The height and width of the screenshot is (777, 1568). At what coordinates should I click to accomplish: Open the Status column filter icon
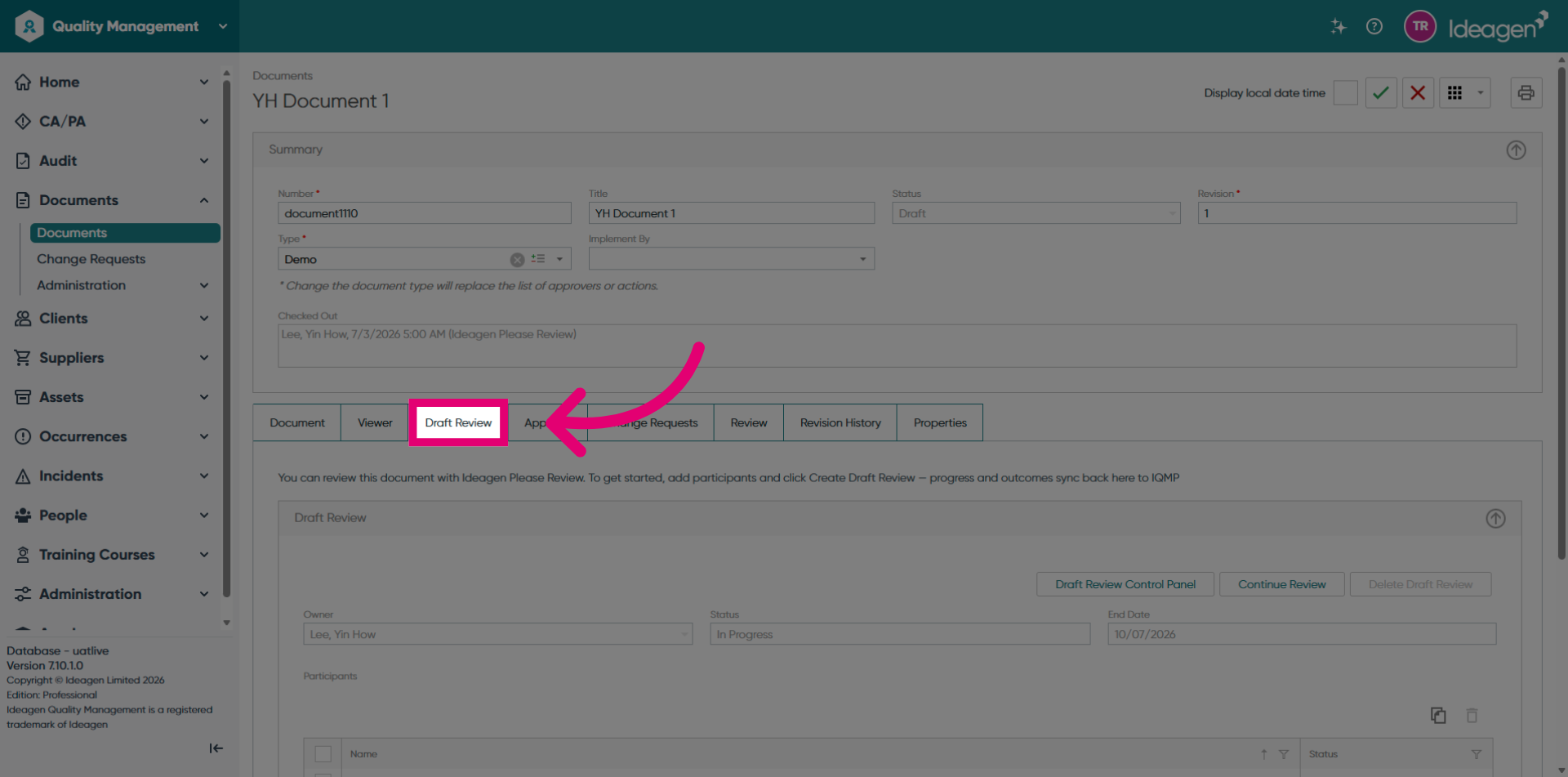click(1477, 754)
